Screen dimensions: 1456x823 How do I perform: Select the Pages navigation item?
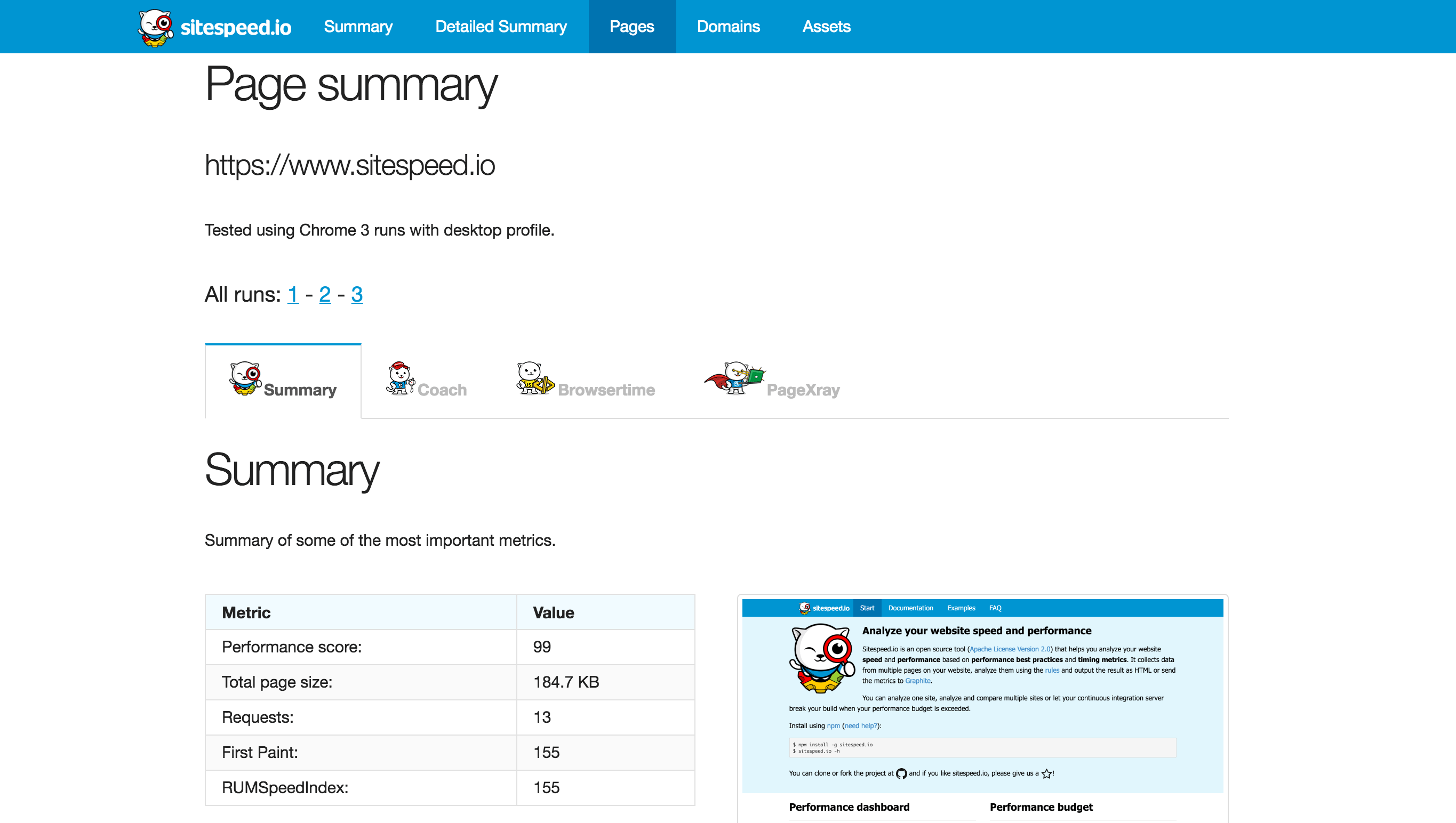(x=631, y=27)
